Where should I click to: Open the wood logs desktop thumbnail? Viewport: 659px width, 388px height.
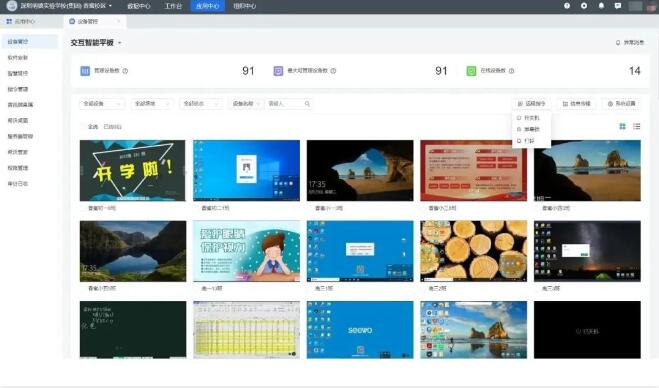click(x=473, y=251)
